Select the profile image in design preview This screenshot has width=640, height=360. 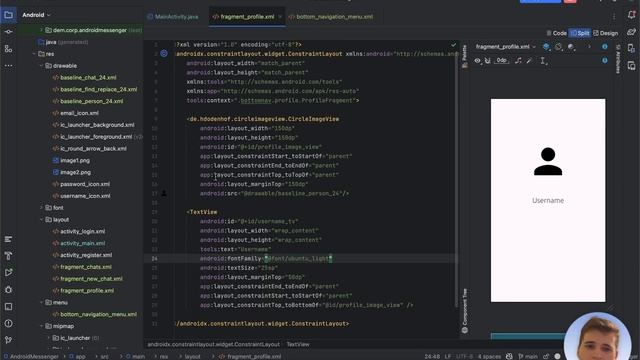point(548,161)
